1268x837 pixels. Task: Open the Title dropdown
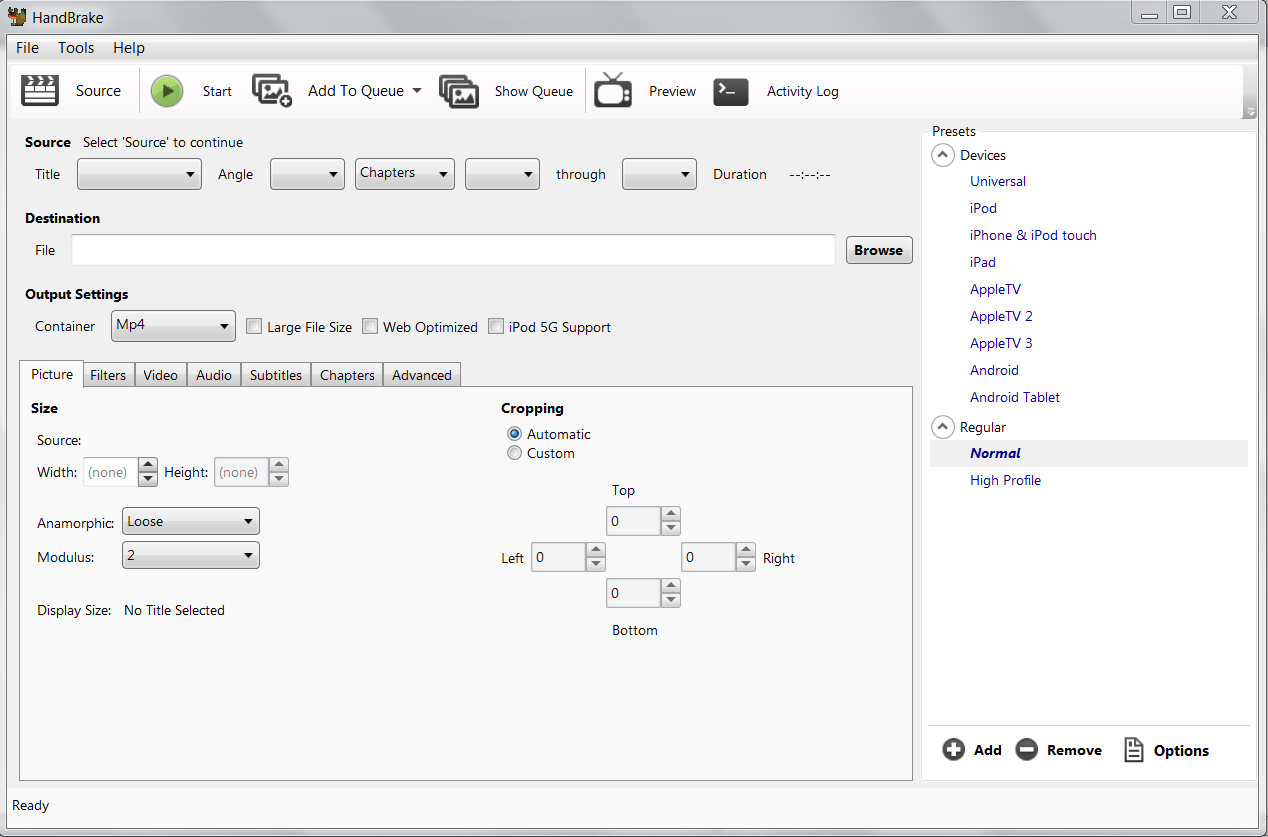click(x=139, y=174)
